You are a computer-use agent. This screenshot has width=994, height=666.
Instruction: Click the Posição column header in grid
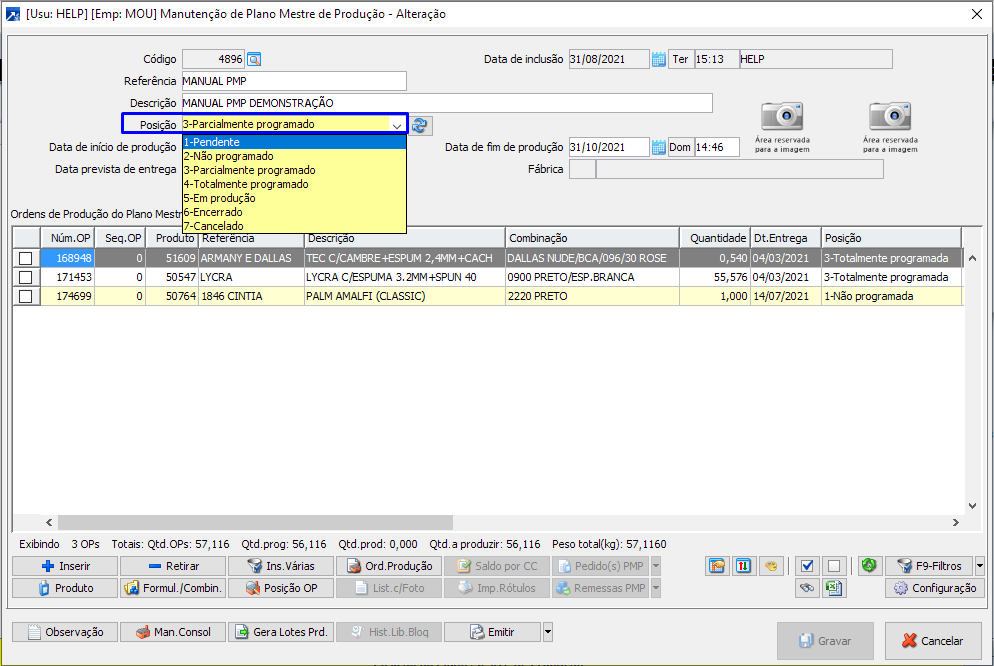(891, 238)
